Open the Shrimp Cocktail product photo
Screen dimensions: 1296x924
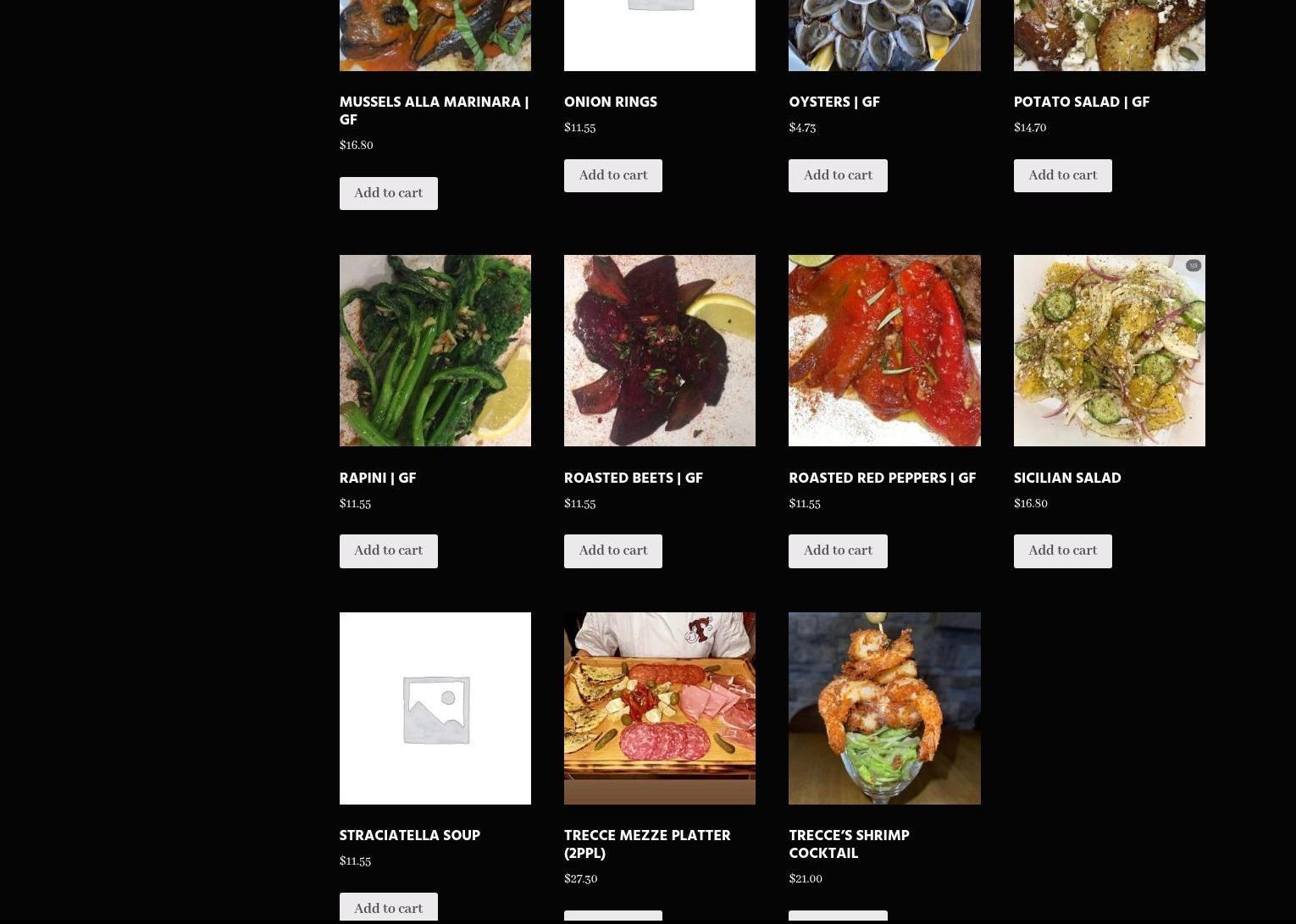click(884, 708)
